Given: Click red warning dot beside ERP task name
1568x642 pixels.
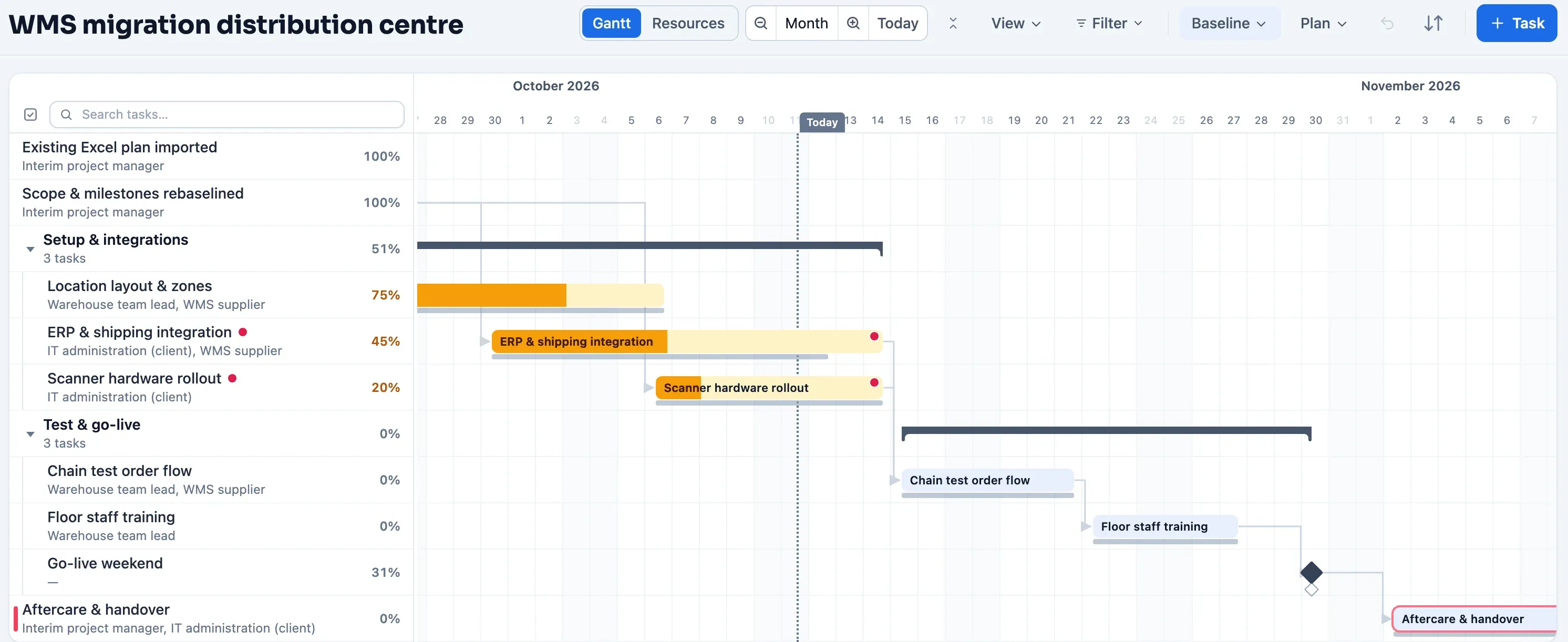Looking at the screenshot, I should 243,332.
